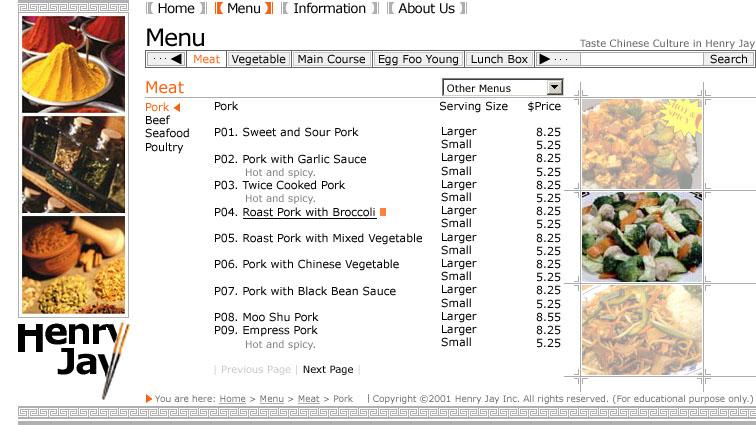Click the $Price column header
The width and height of the screenshot is (756, 425).
tap(544, 107)
